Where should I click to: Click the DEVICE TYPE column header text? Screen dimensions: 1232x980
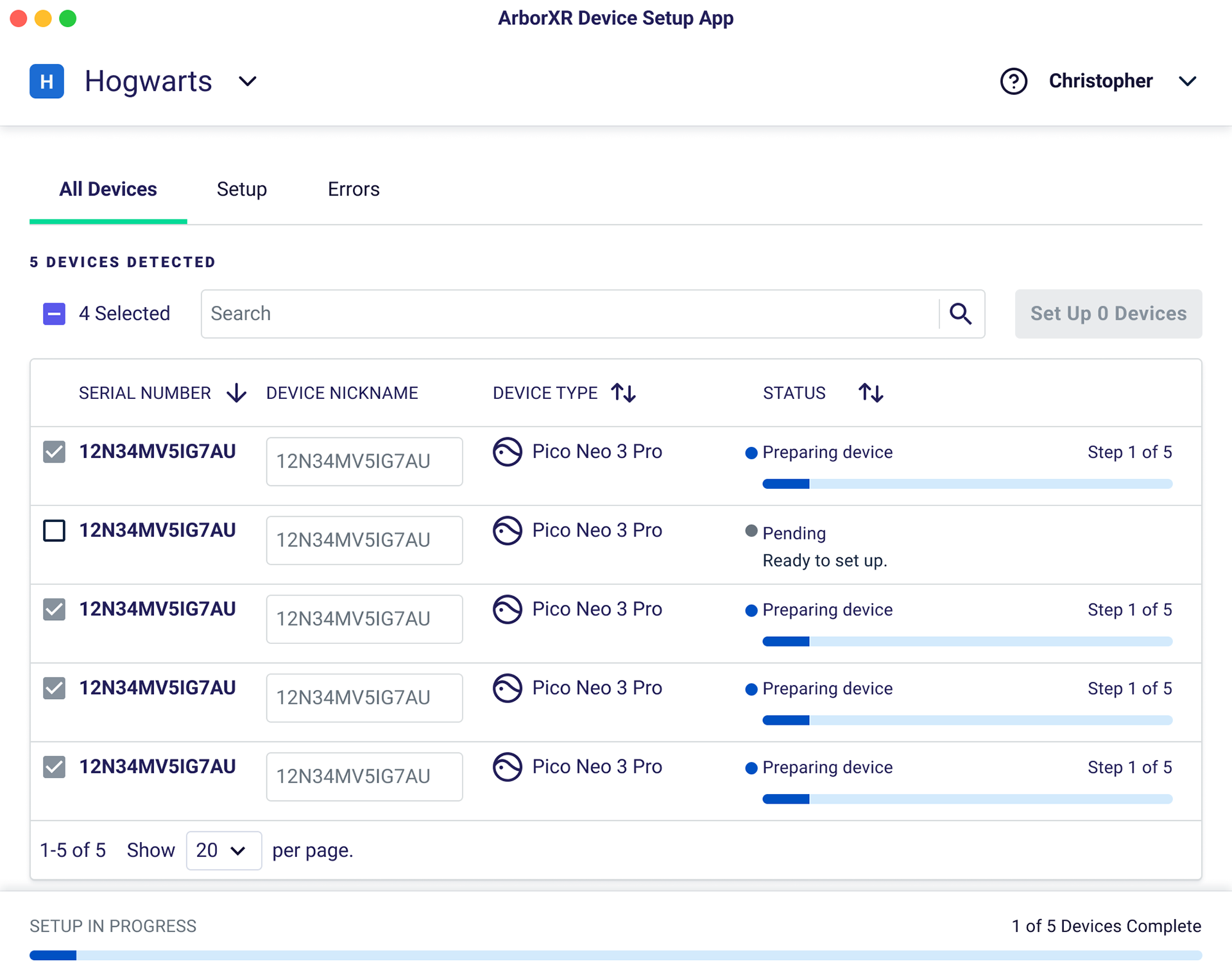[545, 393]
